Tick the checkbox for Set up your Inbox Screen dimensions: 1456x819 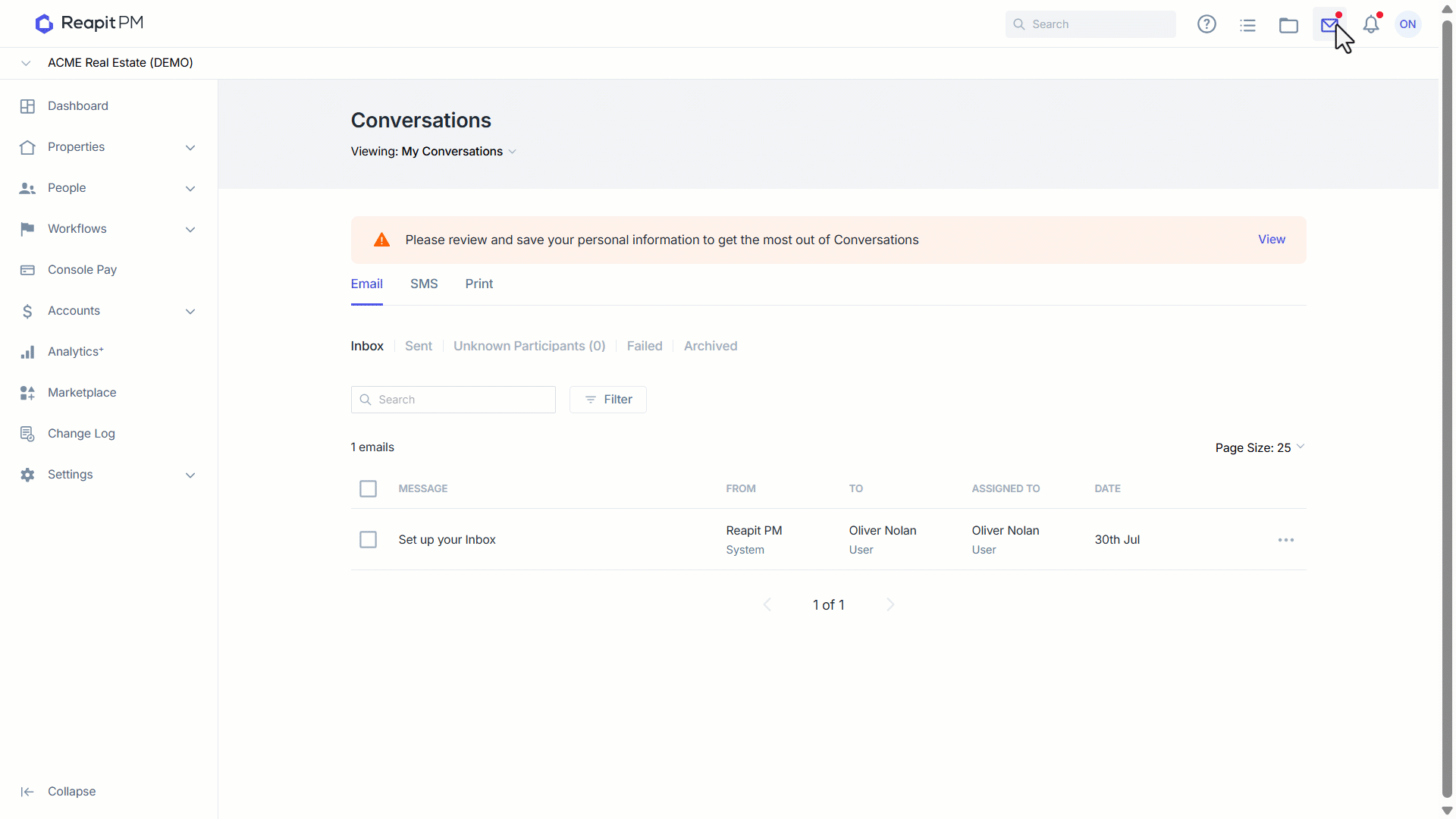pyautogui.click(x=368, y=540)
